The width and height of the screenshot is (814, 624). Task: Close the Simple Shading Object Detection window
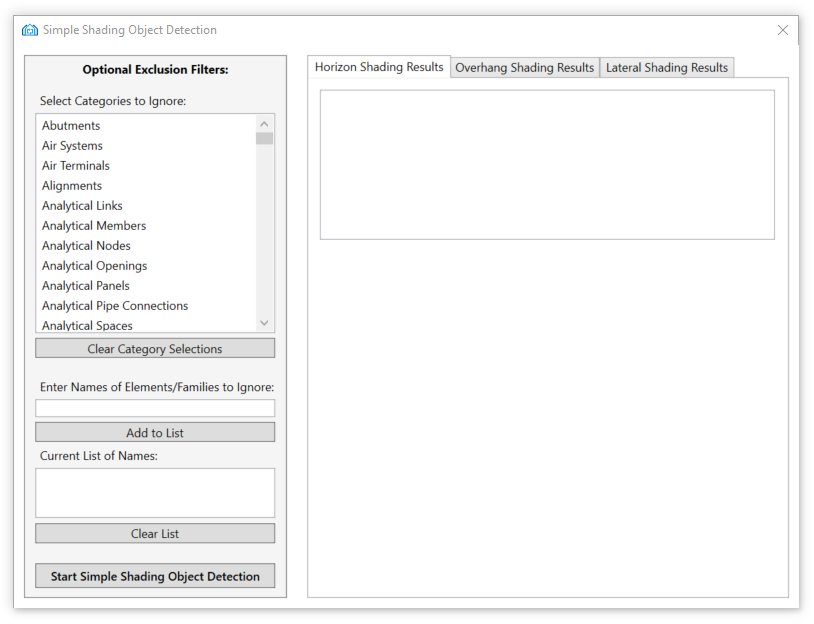(783, 30)
